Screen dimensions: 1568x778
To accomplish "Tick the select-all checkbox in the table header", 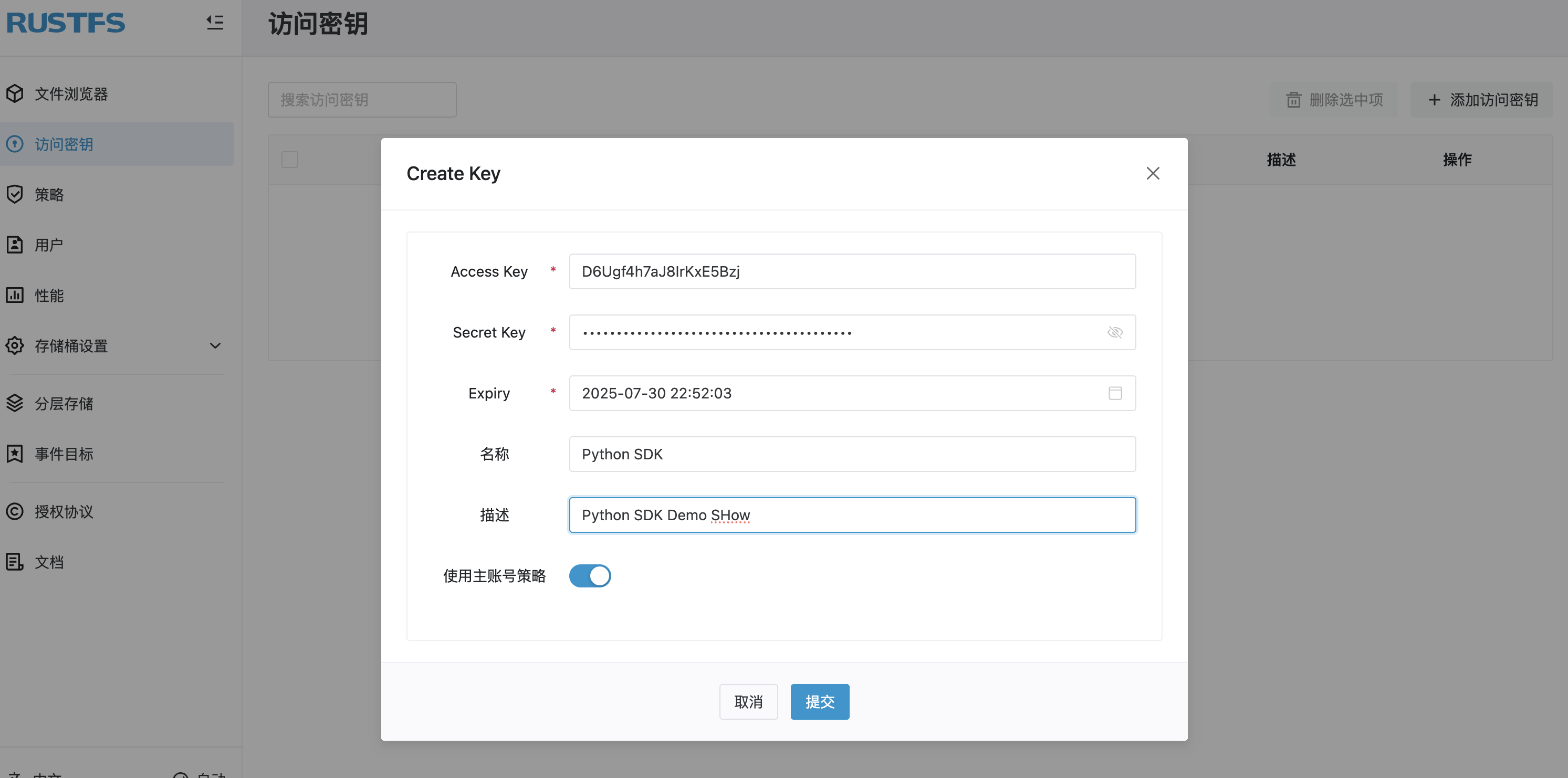I will point(290,160).
